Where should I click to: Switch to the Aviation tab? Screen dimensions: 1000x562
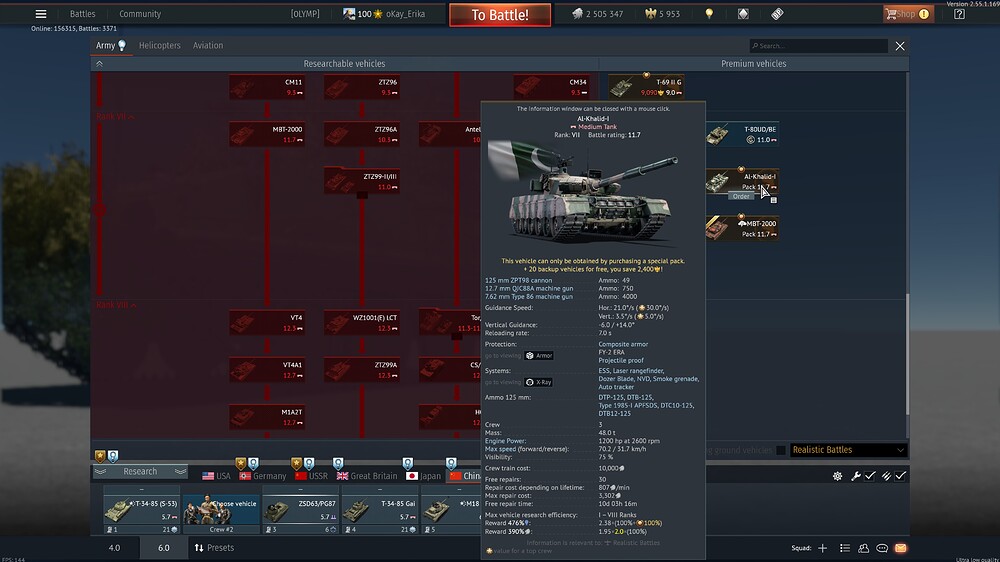coord(208,45)
